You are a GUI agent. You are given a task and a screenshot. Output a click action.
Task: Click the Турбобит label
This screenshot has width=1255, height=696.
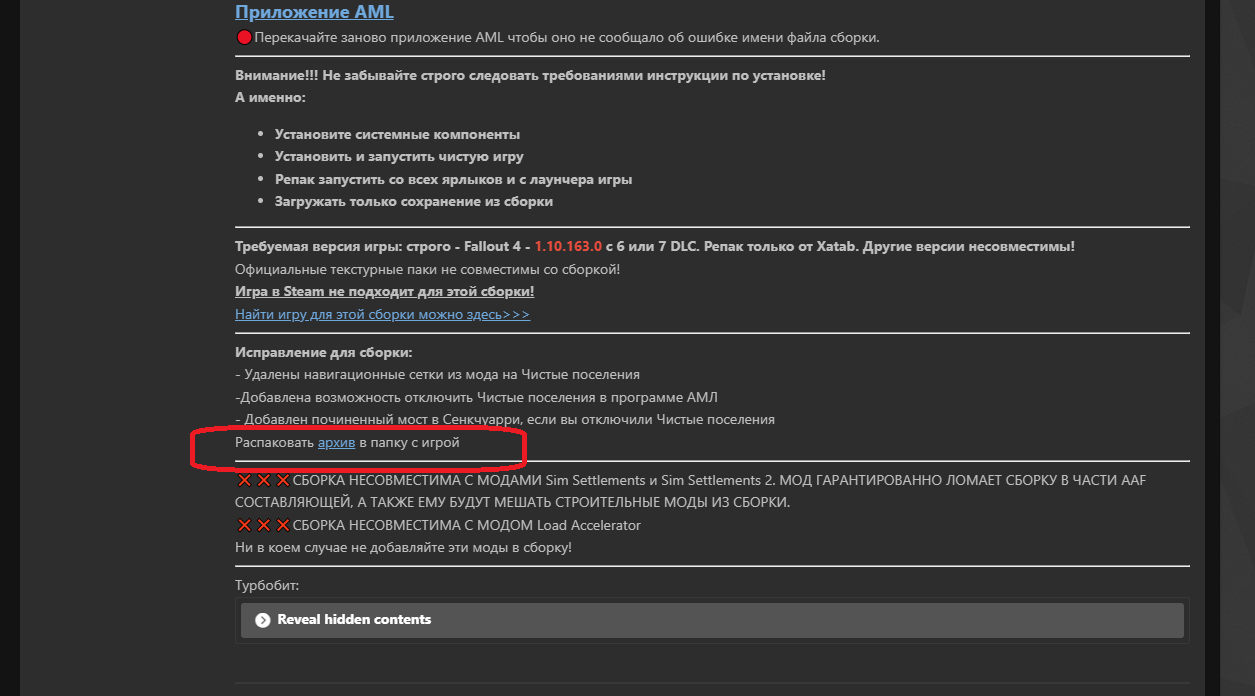tap(267, 585)
